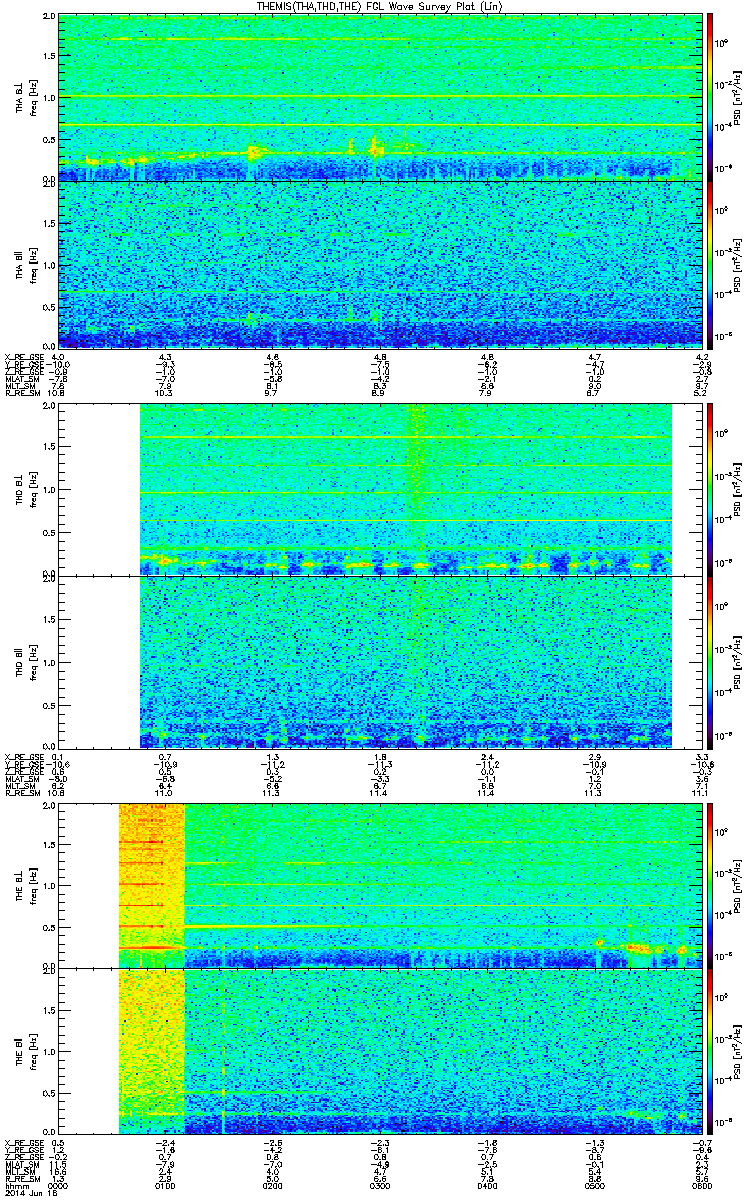Select the THD B-parallel spectrogram panel
Image resolution: width=750 pixels, height=1200 pixels.
(378, 661)
